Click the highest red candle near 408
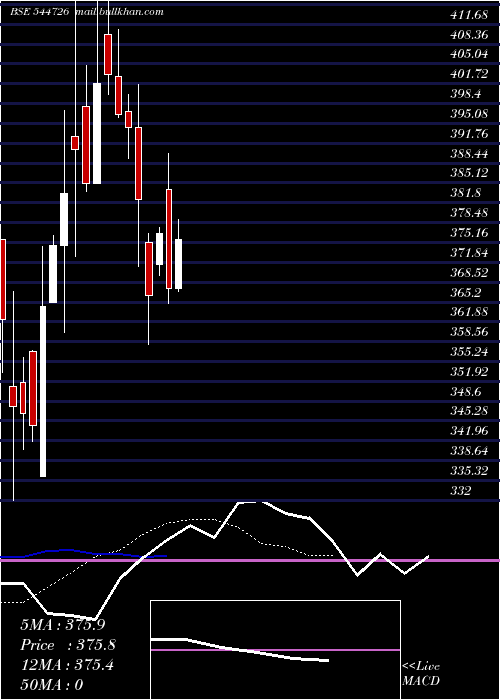The height and width of the screenshot is (700, 500). [108, 54]
